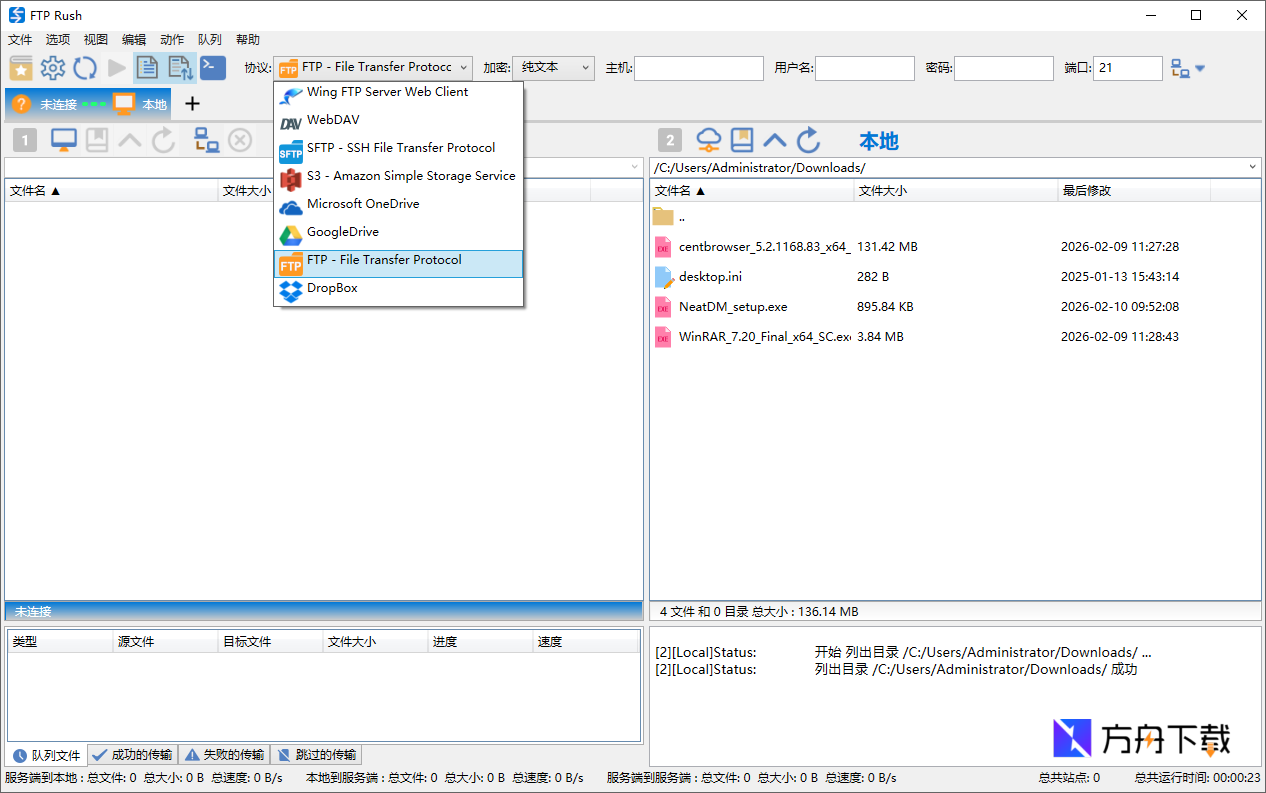Open the bookmarks star icon in main toolbar
This screenshot has height=793, width=1266.
tap(21, 68)
